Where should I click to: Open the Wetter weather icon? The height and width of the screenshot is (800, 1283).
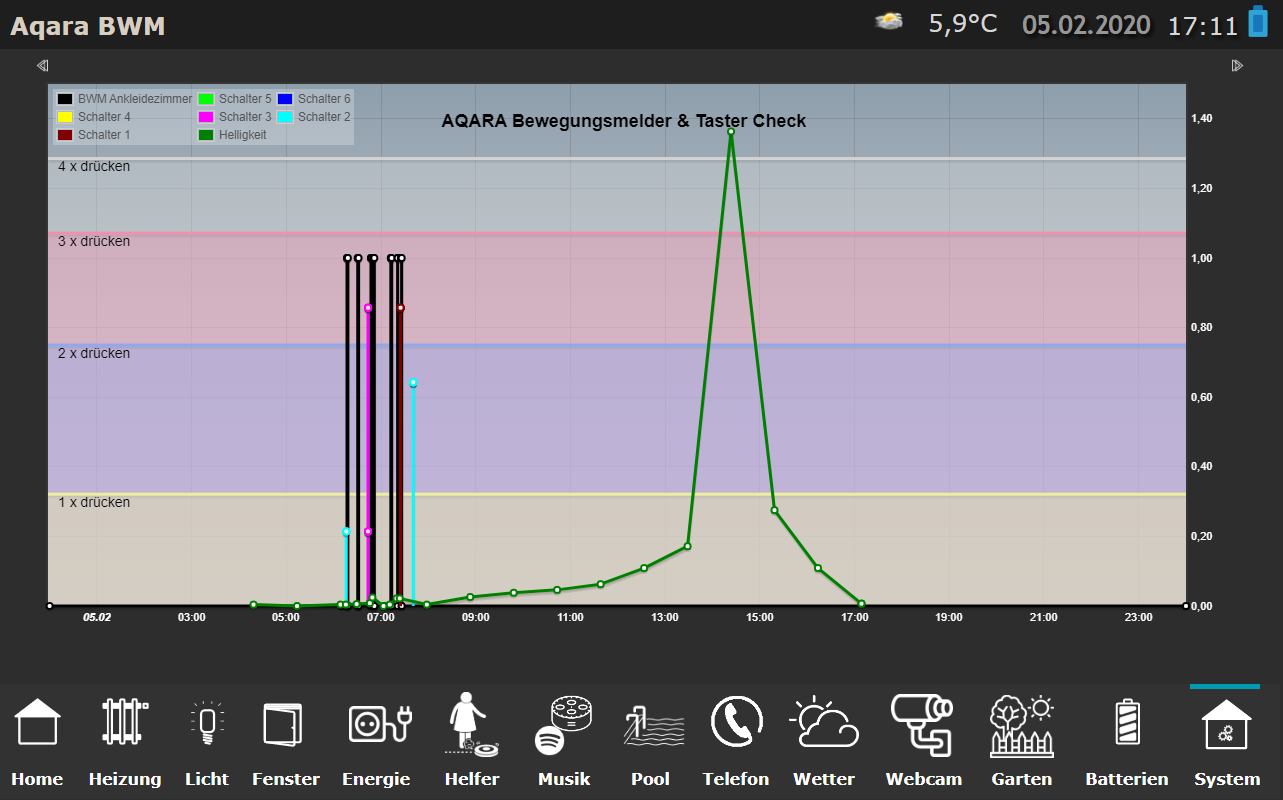click(x=823, y=722)
